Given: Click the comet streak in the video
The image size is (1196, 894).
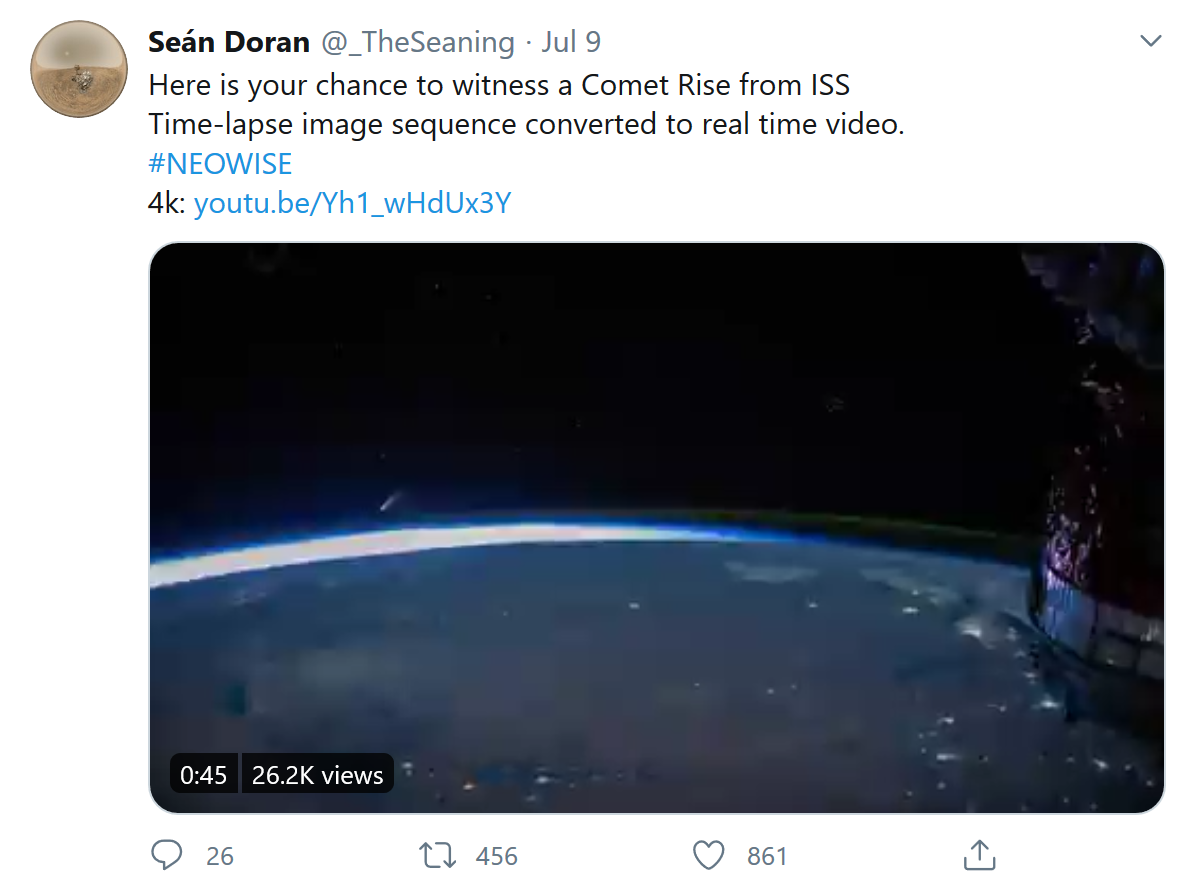Looking at the screenshot, I should (x=390, y=501).
